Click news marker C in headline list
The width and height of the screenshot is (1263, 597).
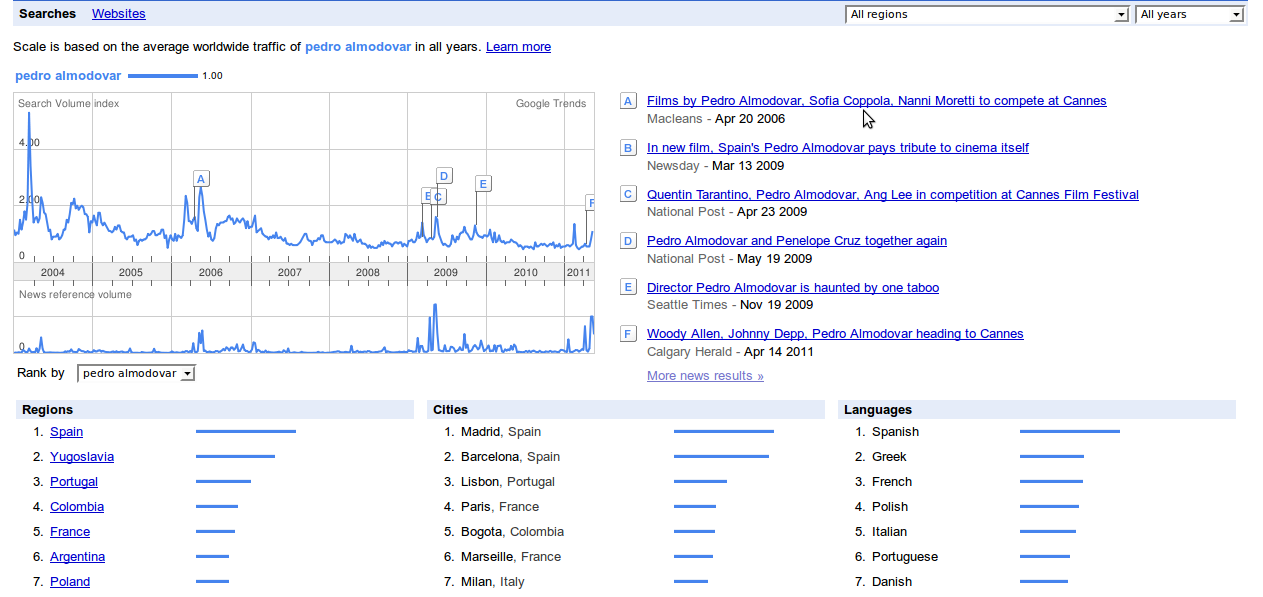pos(628,194)
